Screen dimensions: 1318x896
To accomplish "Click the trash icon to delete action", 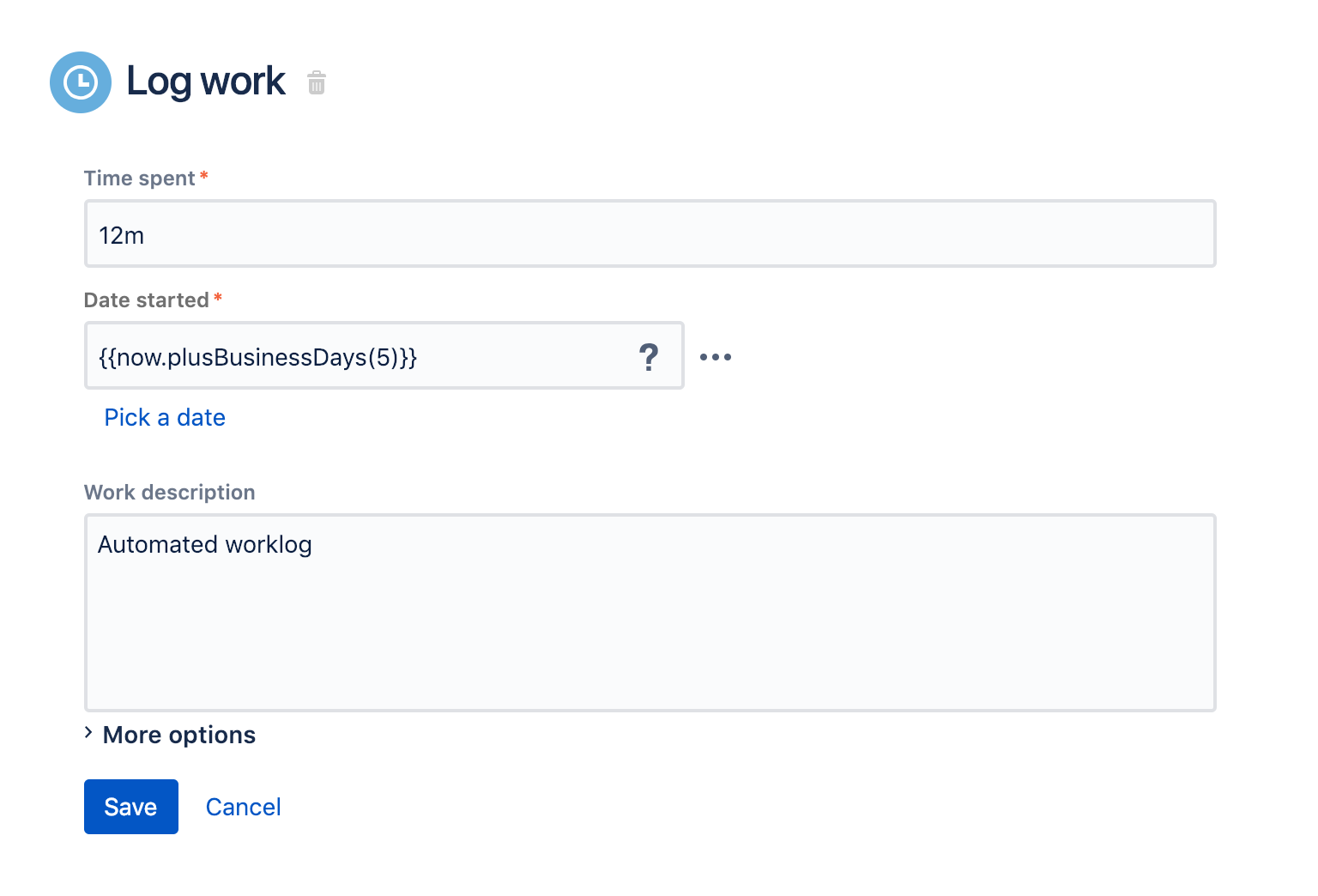I will tap(317, 83).
